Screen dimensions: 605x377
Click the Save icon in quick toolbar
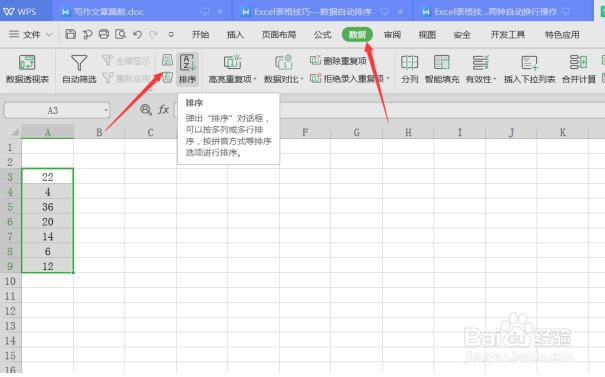click(x=71, y=34)
